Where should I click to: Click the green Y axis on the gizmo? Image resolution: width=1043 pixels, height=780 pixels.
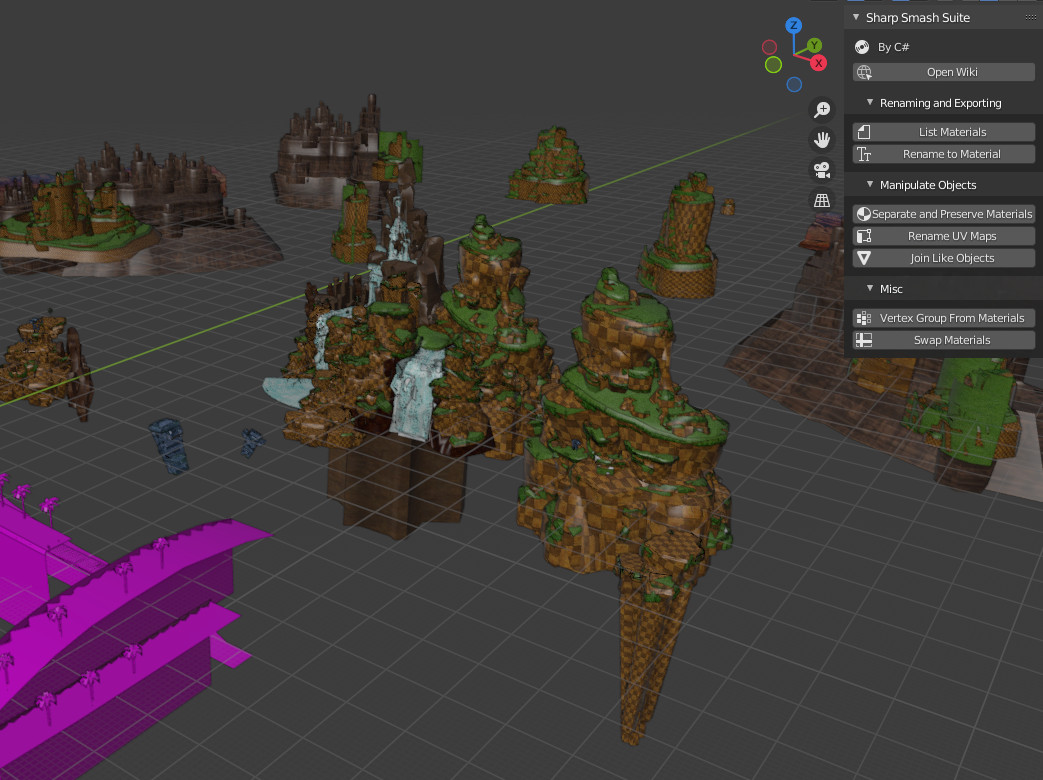pyautogui.click(x=815, y=46)
